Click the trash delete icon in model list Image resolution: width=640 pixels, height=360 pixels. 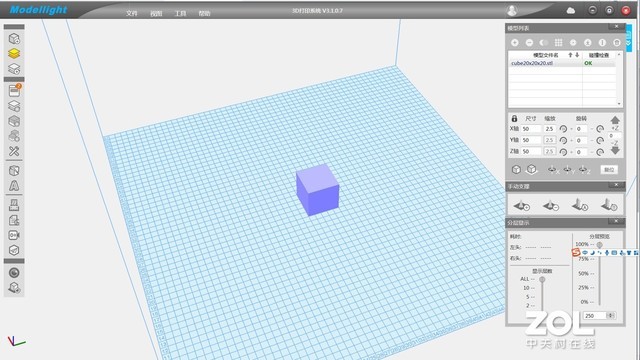pos(617,42)
